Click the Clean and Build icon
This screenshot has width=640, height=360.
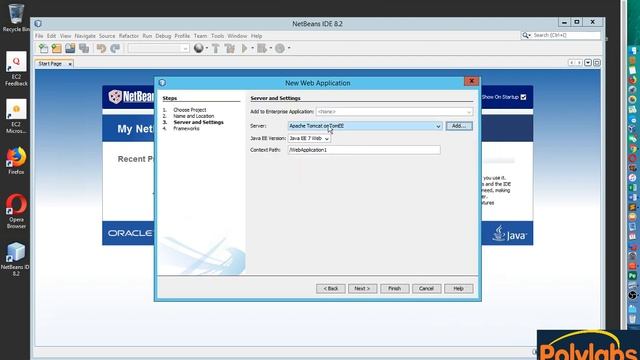tap(230, 49)
